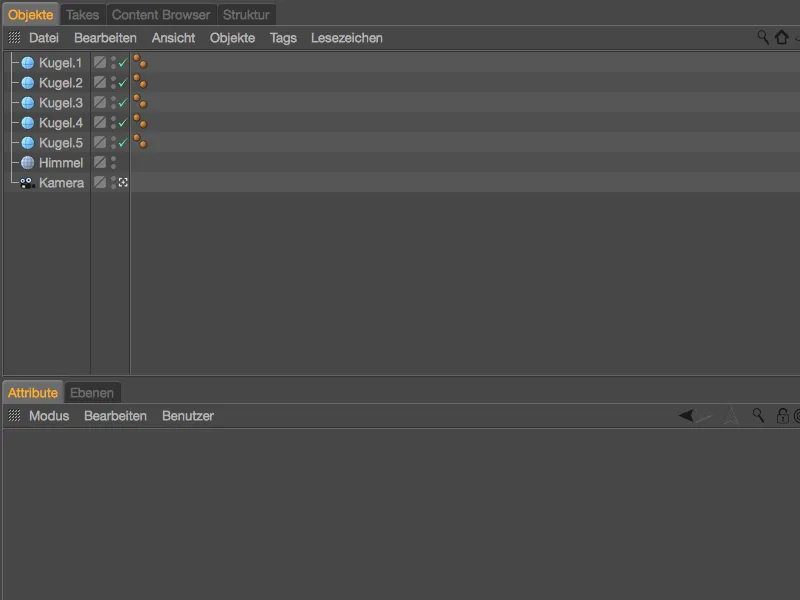
Task: Toggle visibility dots of Kugel.4
Action: click(113, 122)
